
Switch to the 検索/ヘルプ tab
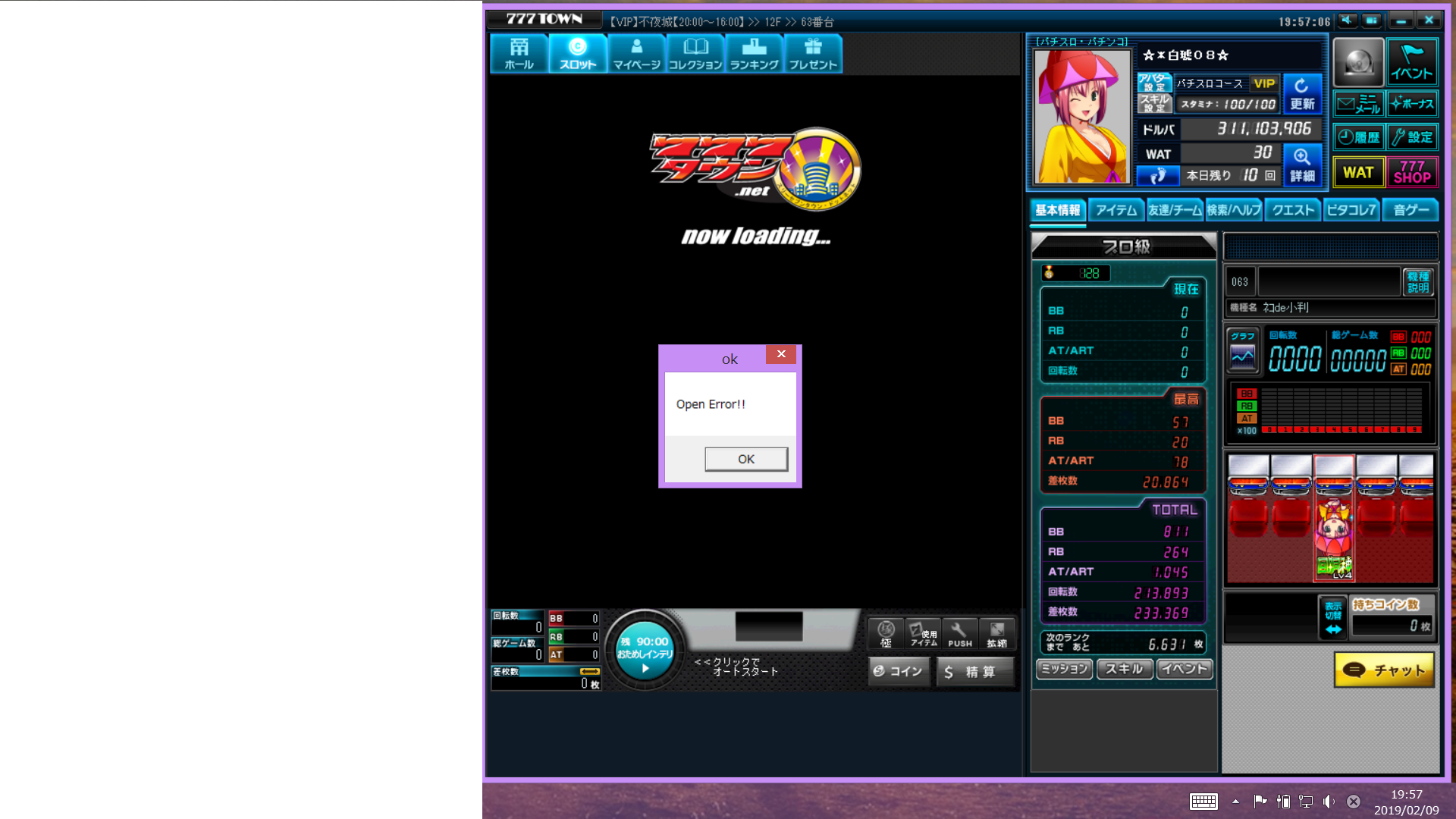point(1234,211)
